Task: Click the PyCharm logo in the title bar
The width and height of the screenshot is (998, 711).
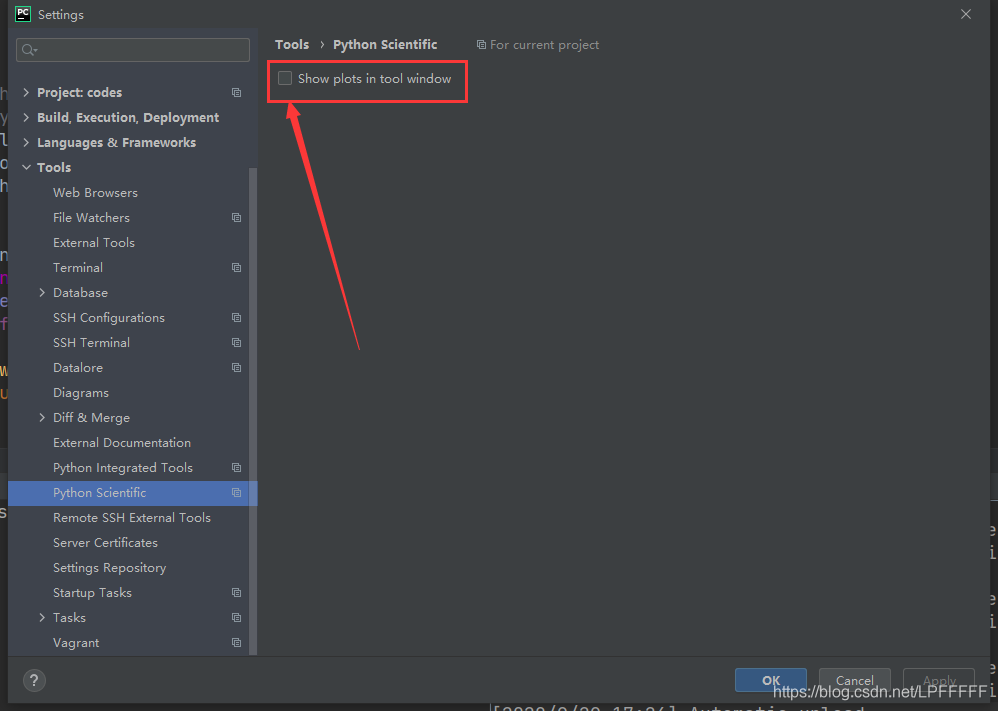Action: 23,14
